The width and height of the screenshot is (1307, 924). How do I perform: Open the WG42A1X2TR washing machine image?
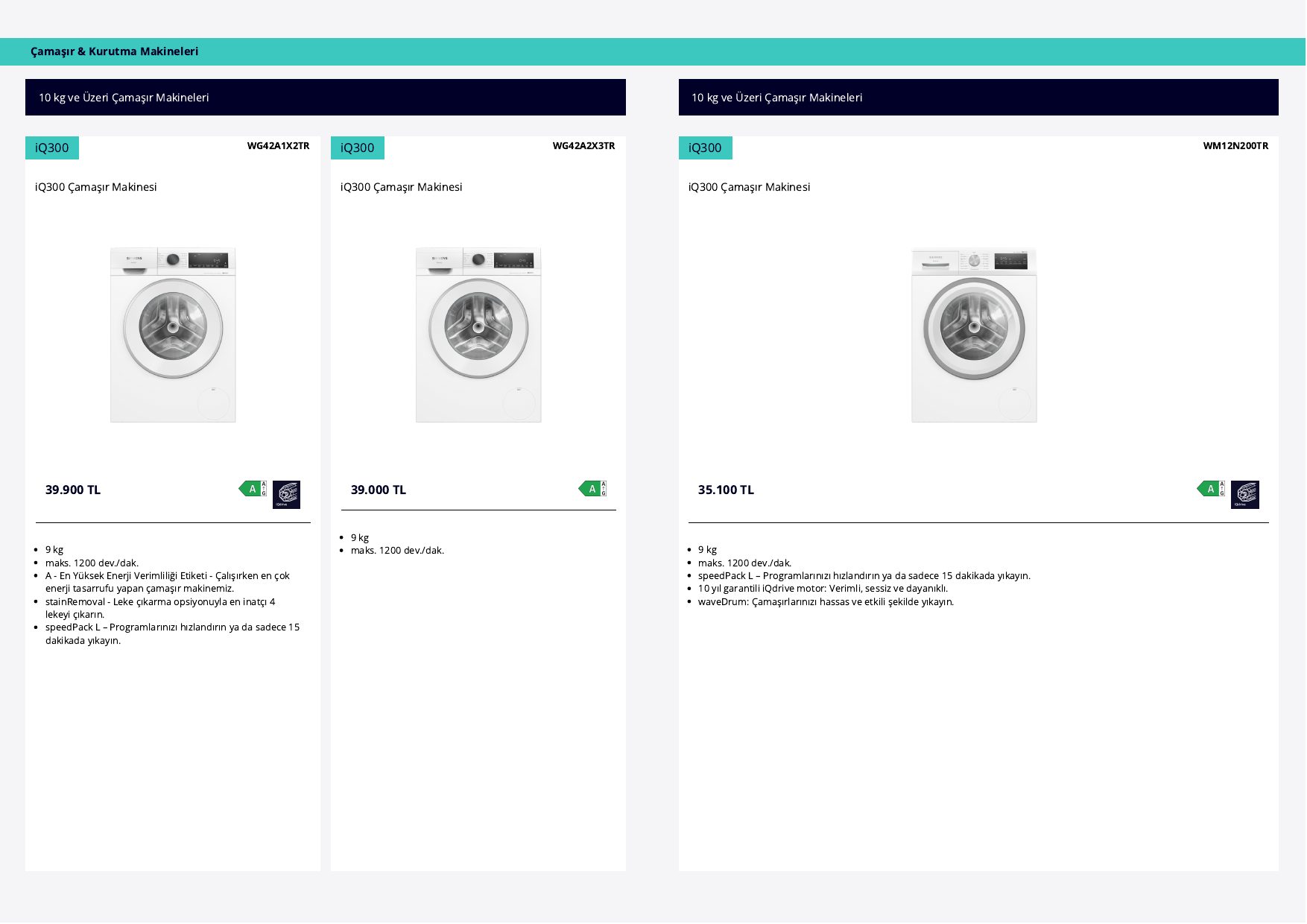(x=173, y=335)
